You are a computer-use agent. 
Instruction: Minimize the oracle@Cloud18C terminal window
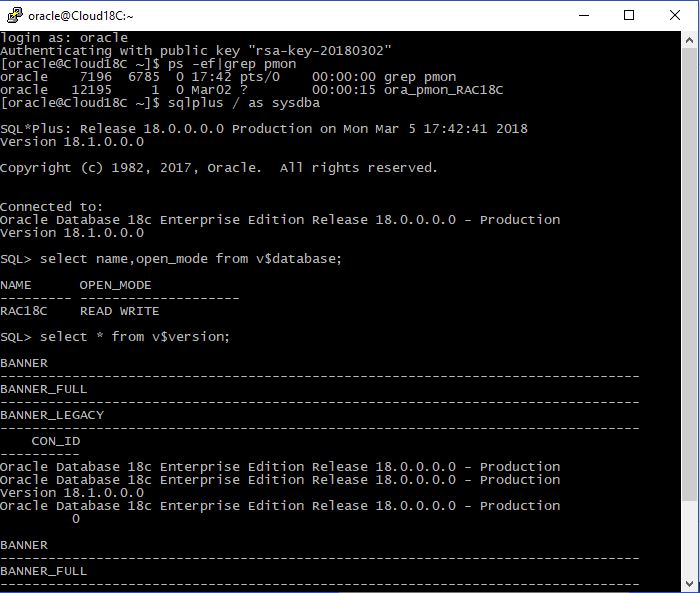[x=584, y=16]
